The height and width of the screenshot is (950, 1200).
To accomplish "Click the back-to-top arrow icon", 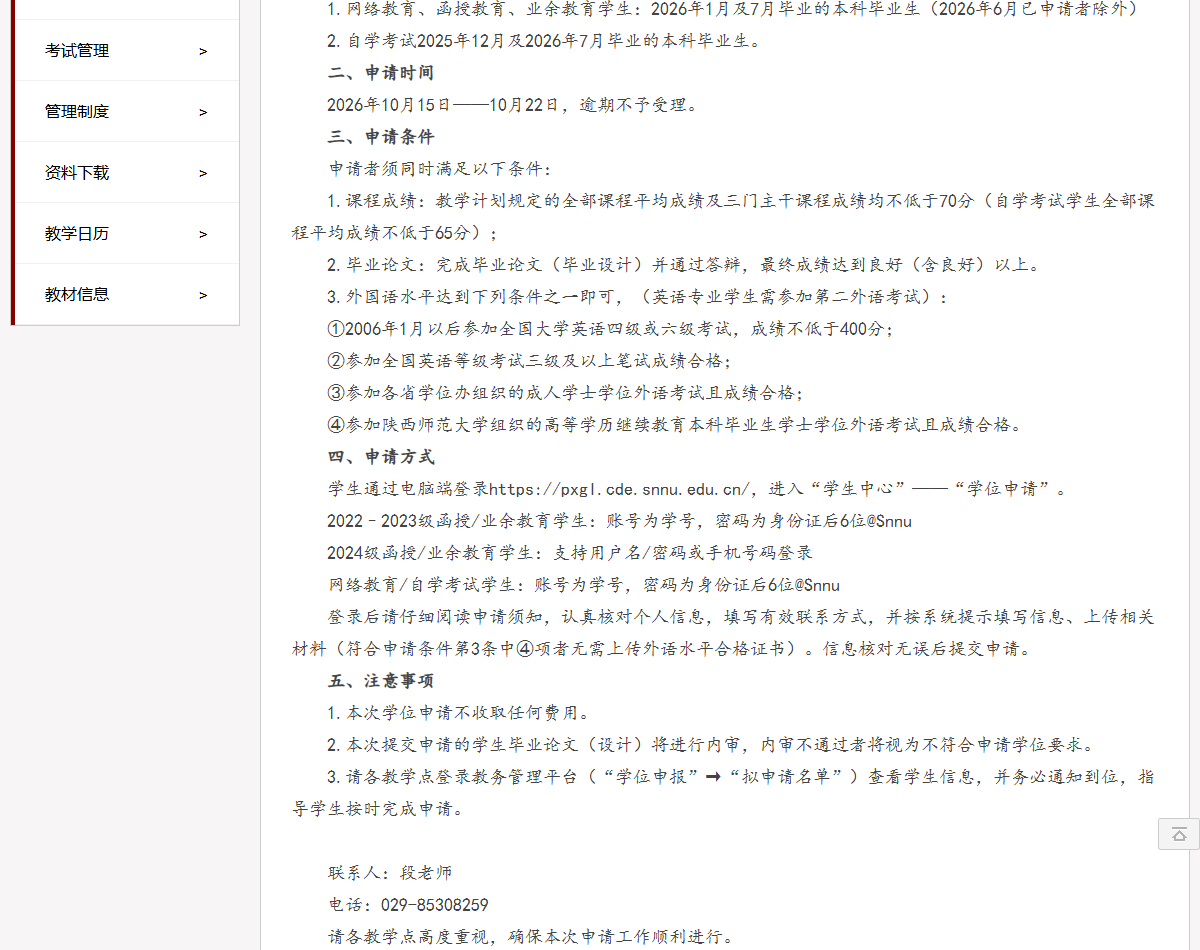I will [x=1179, y=834].
